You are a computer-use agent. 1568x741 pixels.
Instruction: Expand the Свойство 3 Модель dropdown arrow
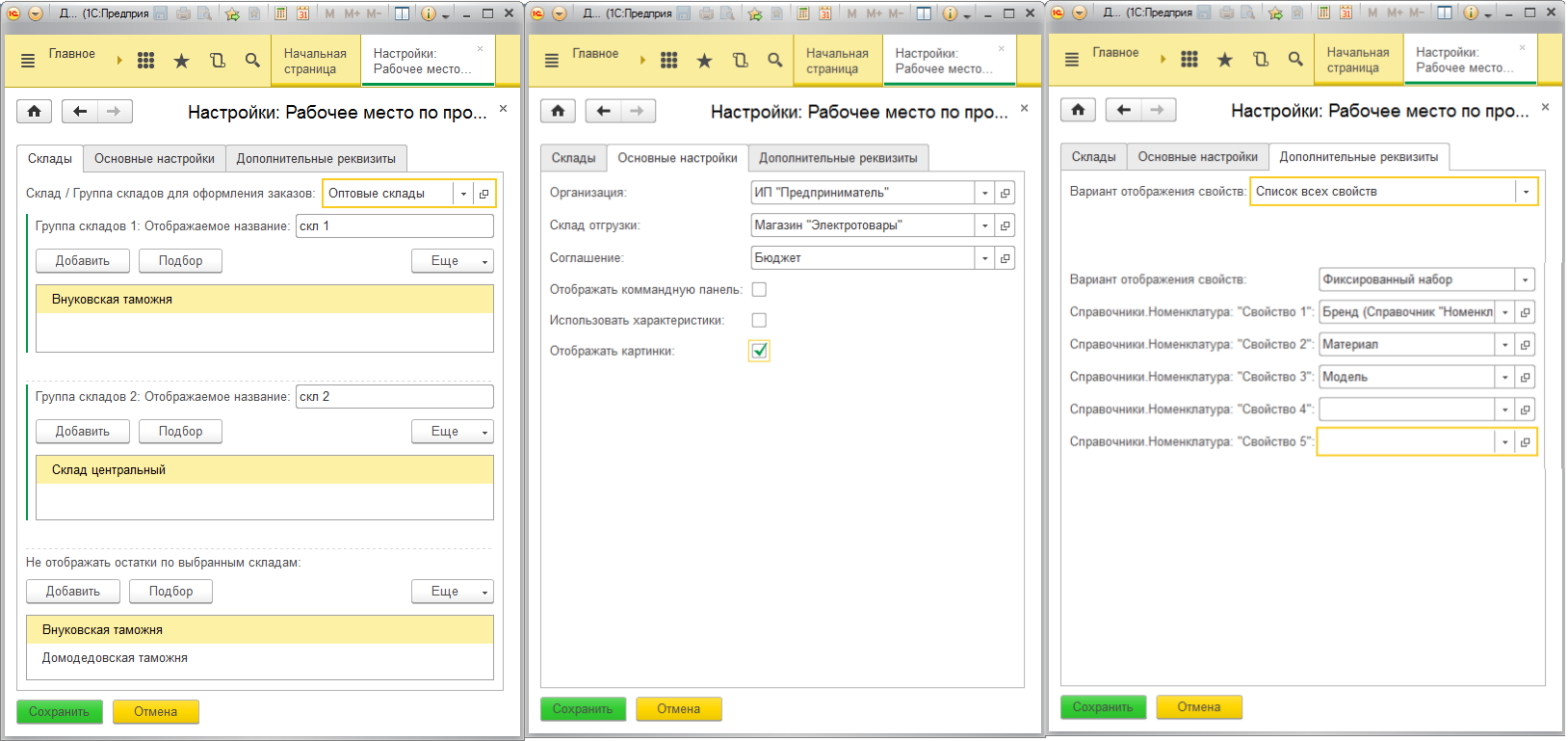point(1505,378)
